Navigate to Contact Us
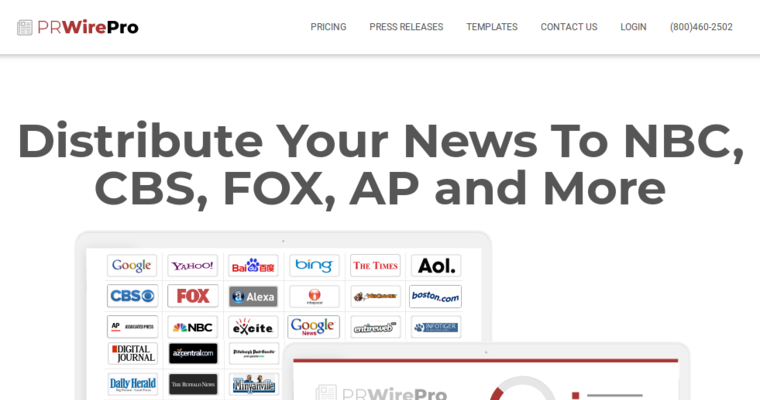Viewport: 760px width, 400px height. point(569,27)
